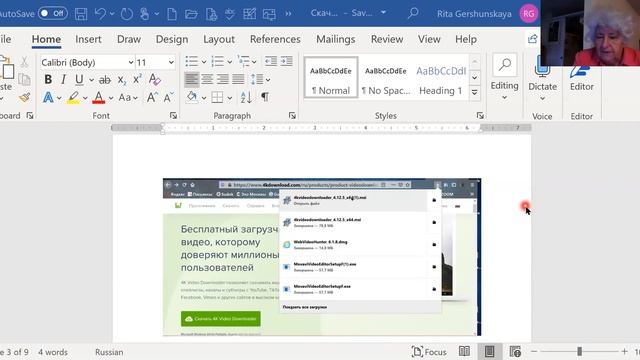The height and width of the screenshot is (360, 640).
Task: Expand the font color dropdown arrow
Action: (111, 98)
